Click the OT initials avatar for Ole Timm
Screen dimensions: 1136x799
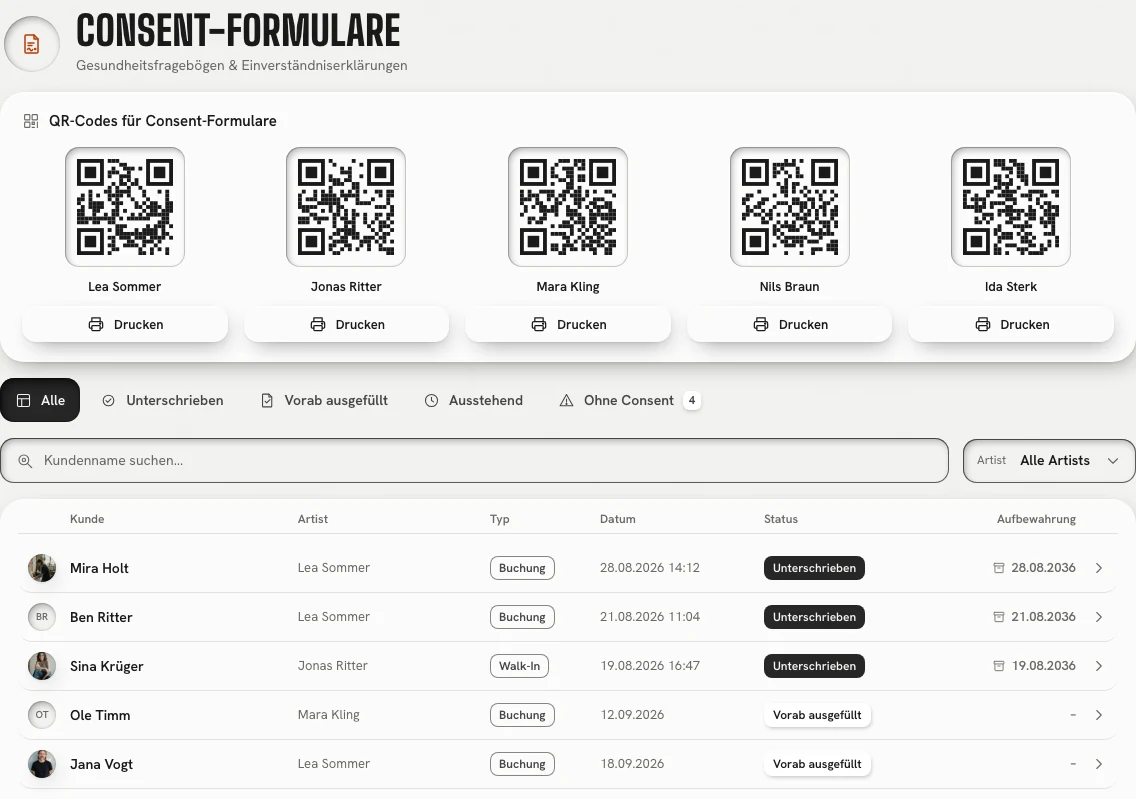(42, 715)
